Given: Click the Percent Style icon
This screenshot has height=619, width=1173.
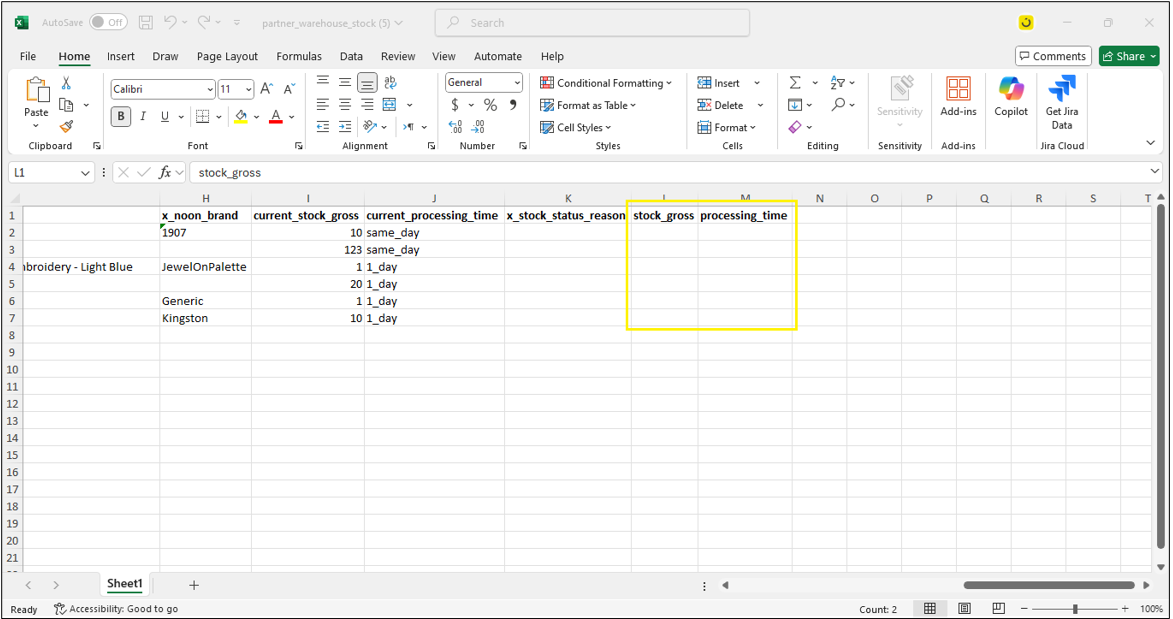Looking at the screenshot, I should coord(490,105).
